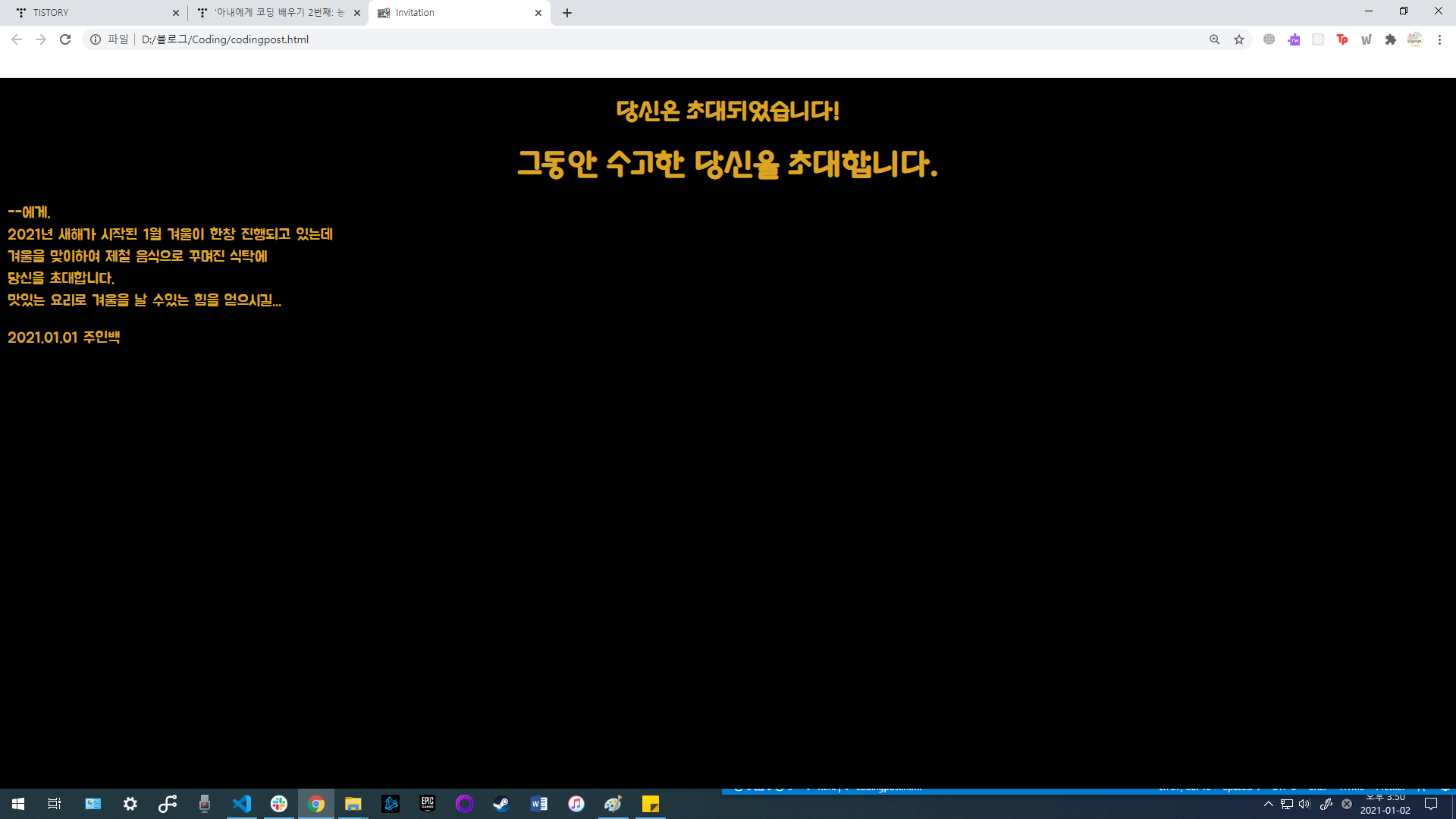Click the zoom magnifier icon in address bar
The height and width of the screenshot is (819, 1456).
[1214, 39]
